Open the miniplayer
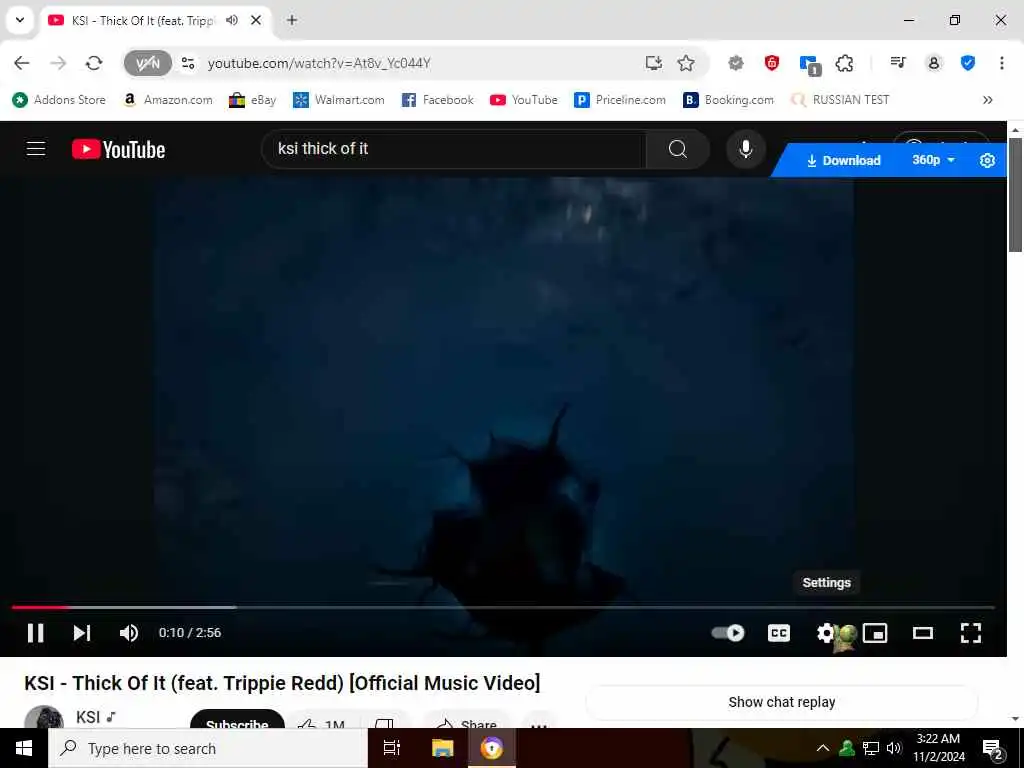The image size is (1024, 768). (875, 633)
